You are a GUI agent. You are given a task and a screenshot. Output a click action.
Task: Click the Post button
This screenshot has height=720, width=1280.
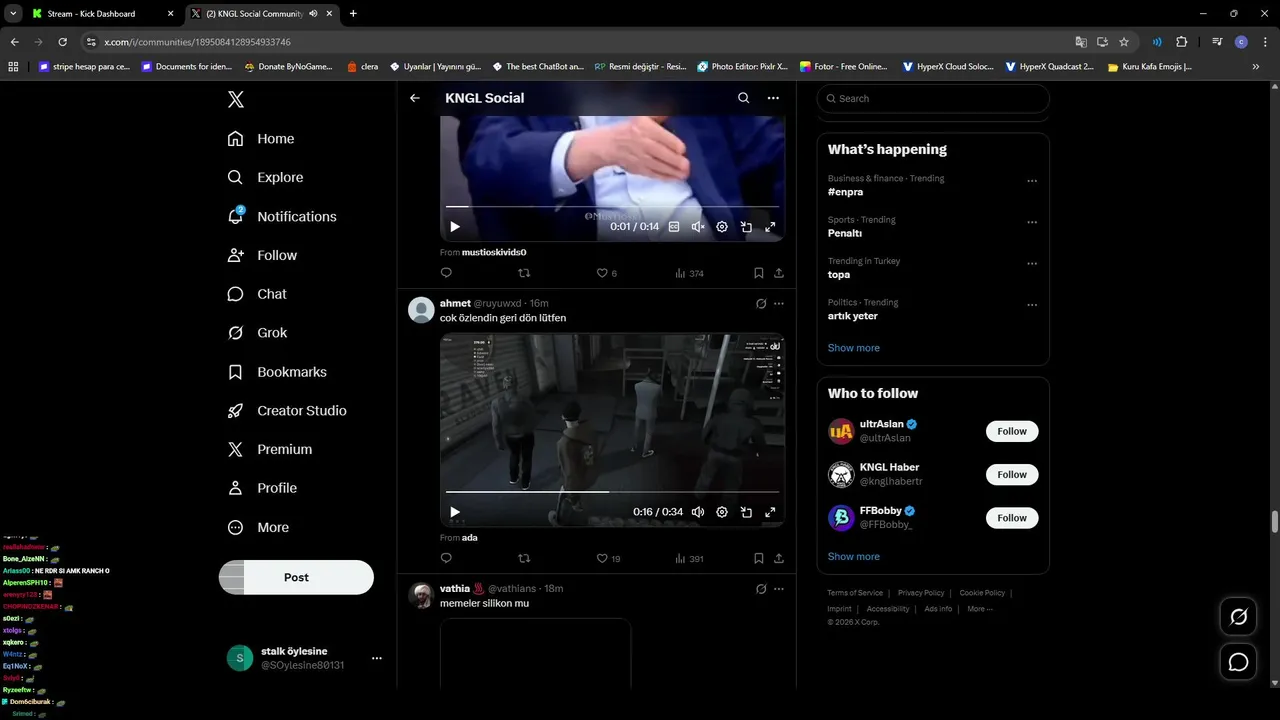click(x=296, y=577)
